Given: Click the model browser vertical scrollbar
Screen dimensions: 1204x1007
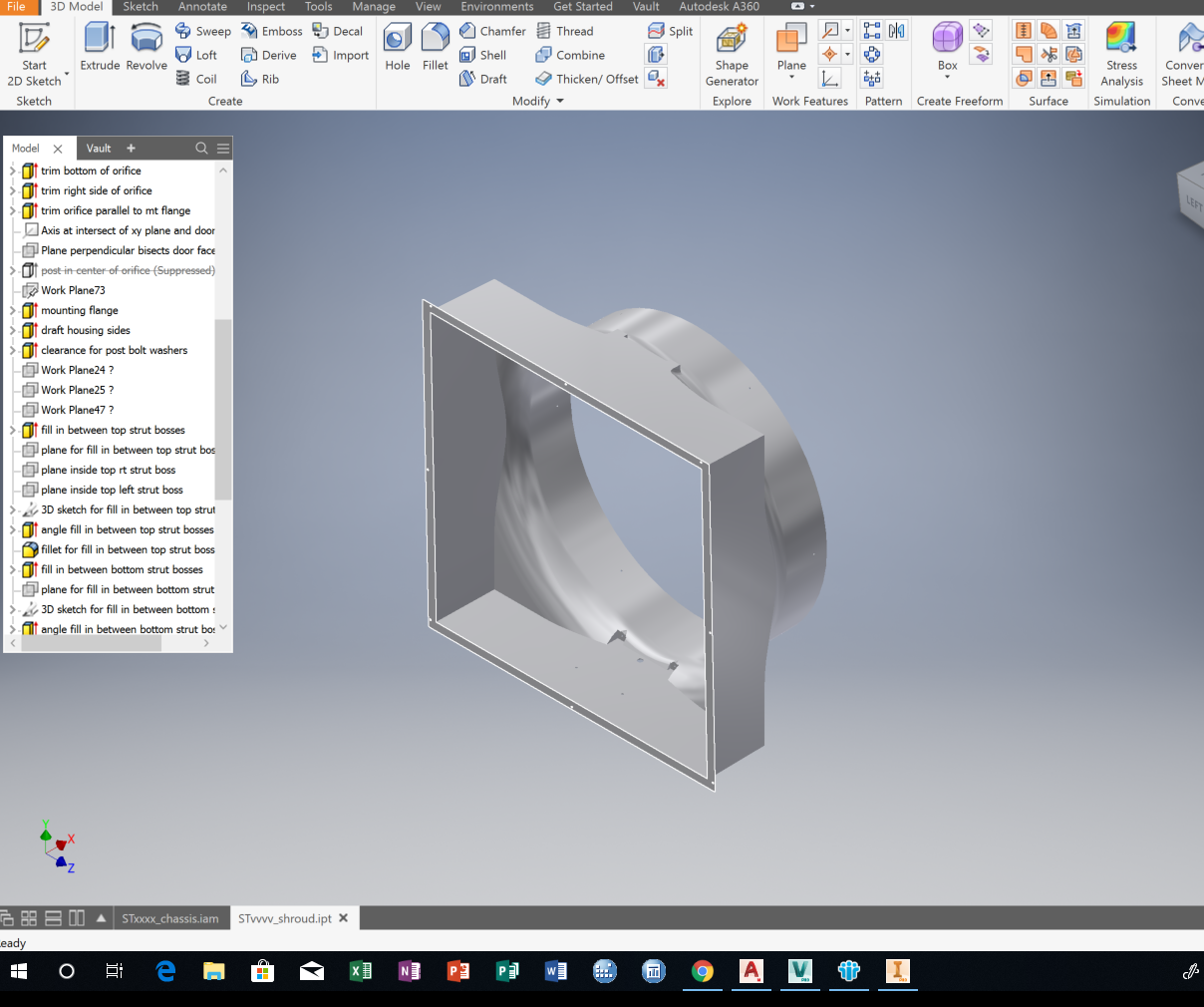Looking at the screenshot, I should [223, 409].
